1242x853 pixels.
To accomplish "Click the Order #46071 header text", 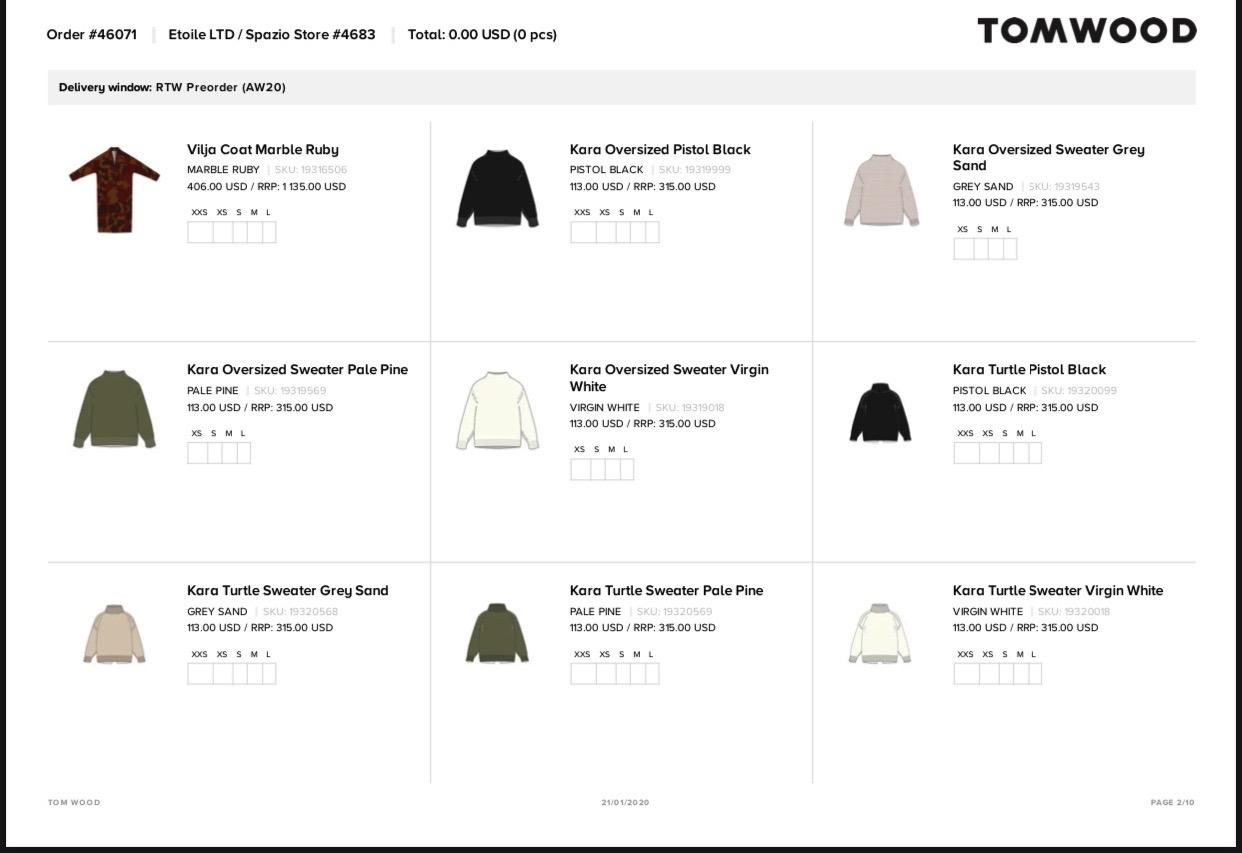I will [92, 34].
